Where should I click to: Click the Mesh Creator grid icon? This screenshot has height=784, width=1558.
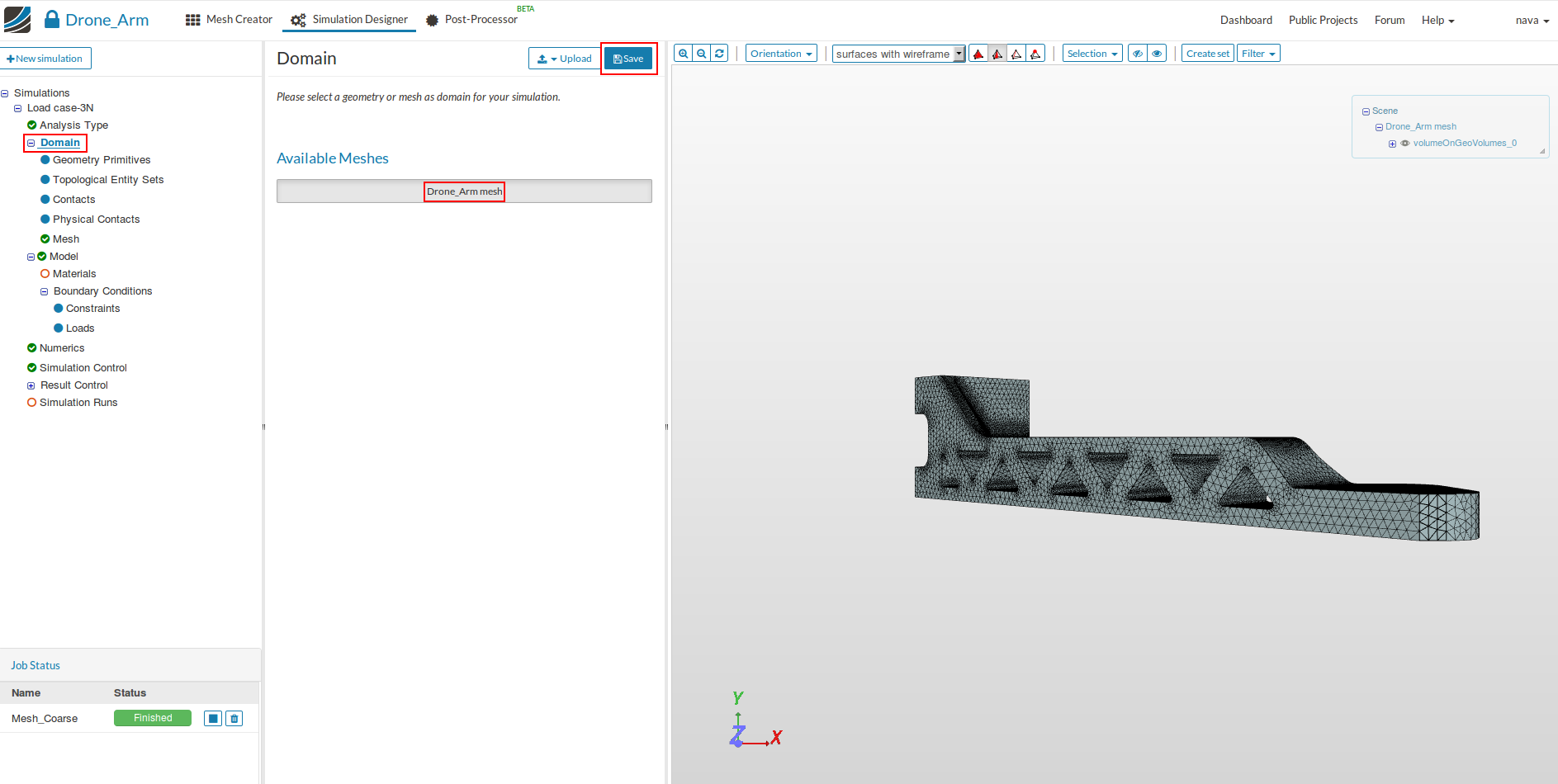click(x=192, y=20)
